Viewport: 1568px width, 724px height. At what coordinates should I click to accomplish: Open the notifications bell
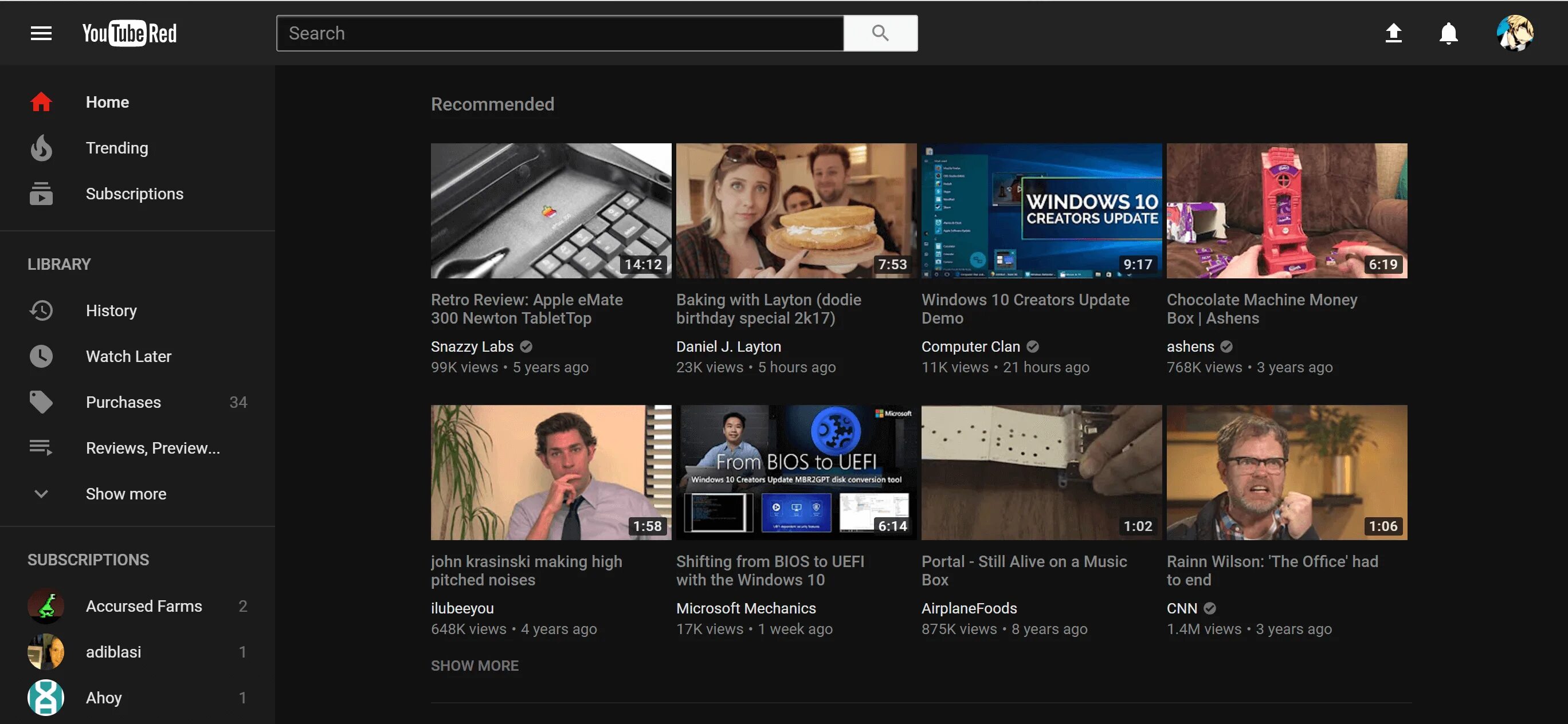[x=1448, y=33]
